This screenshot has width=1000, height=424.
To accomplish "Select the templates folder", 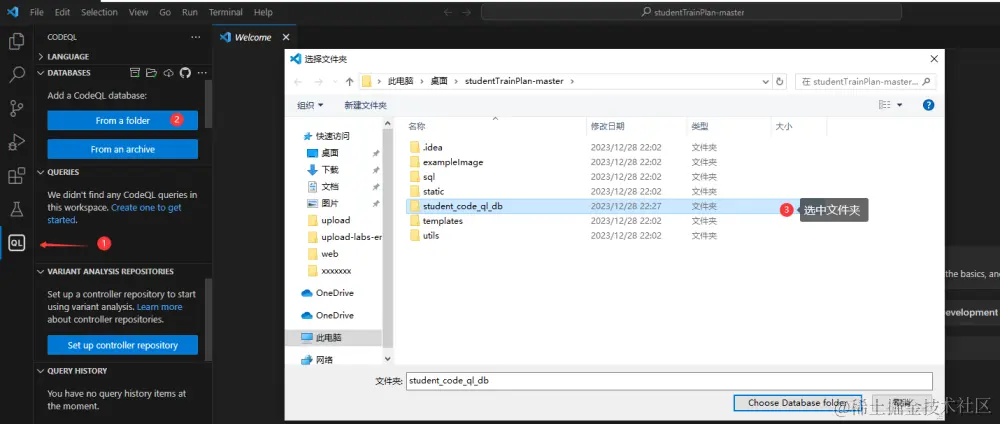I will 436,221.
